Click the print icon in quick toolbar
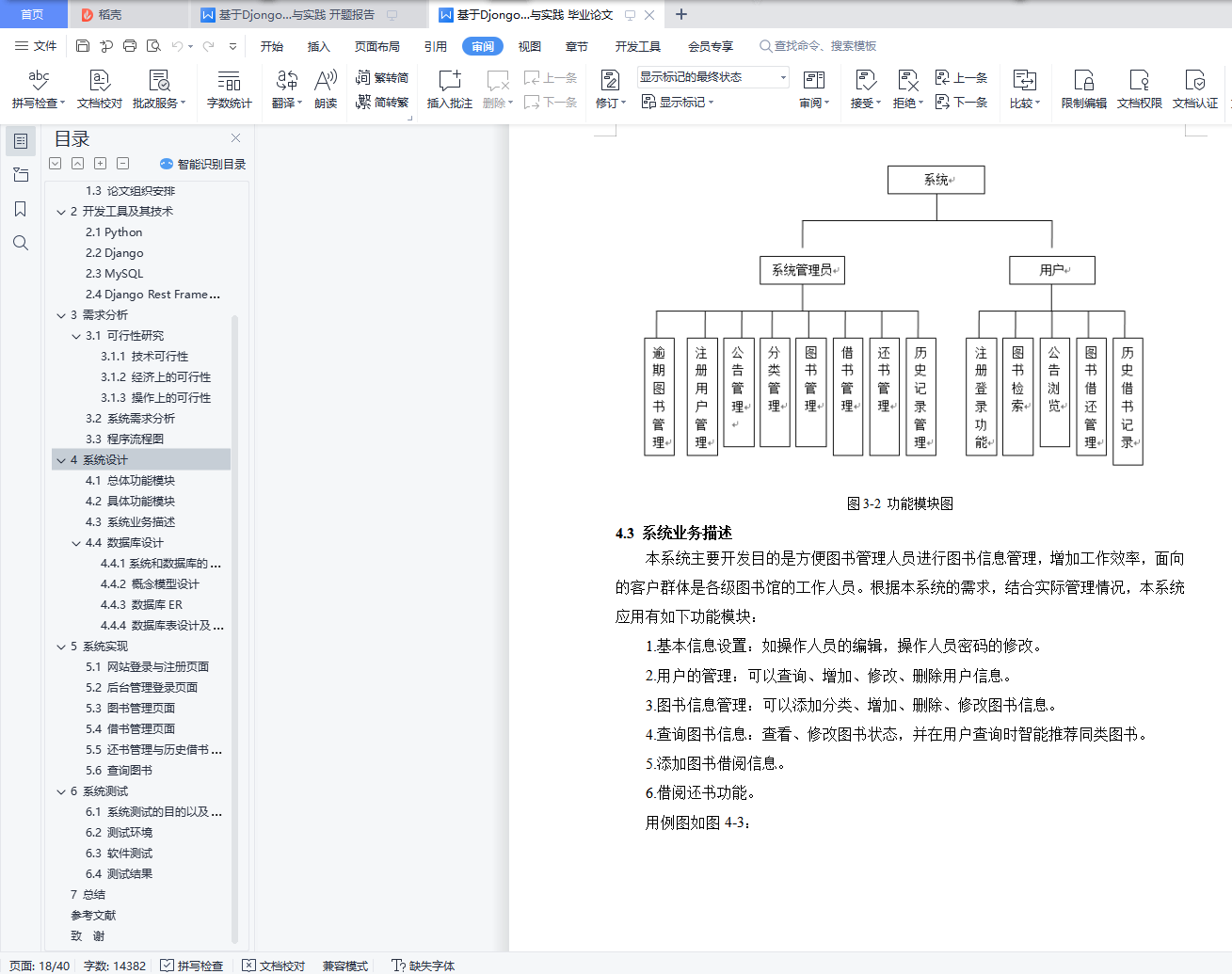 130,45
